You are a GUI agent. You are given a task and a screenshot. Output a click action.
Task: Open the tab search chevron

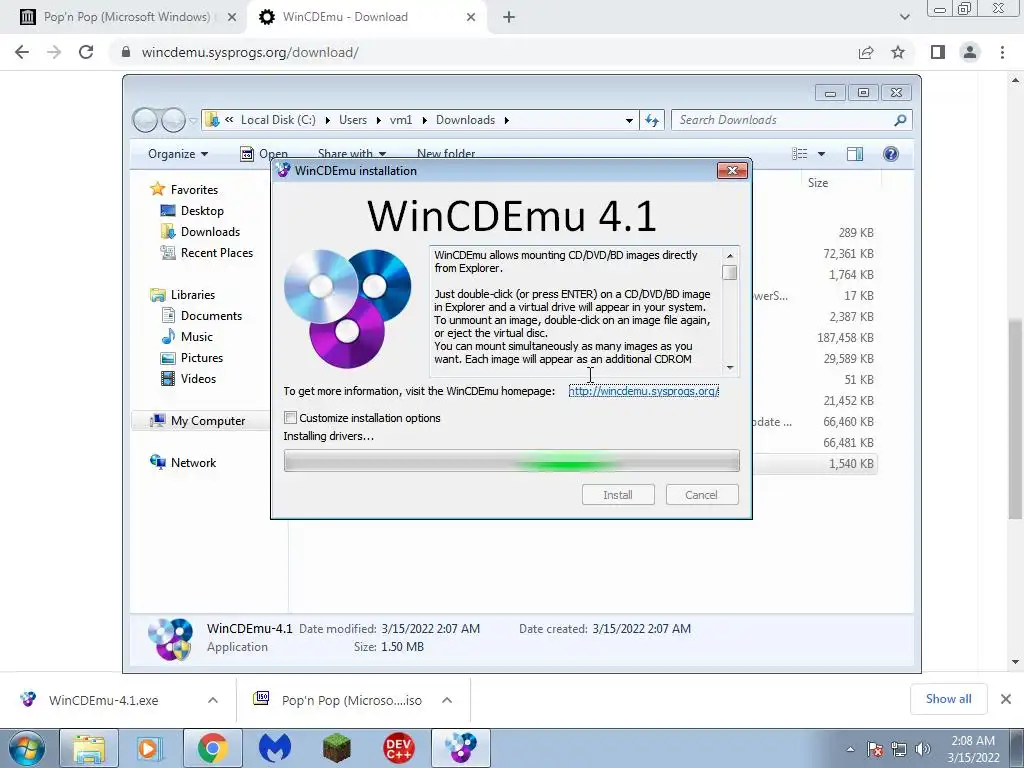point(904,17)
